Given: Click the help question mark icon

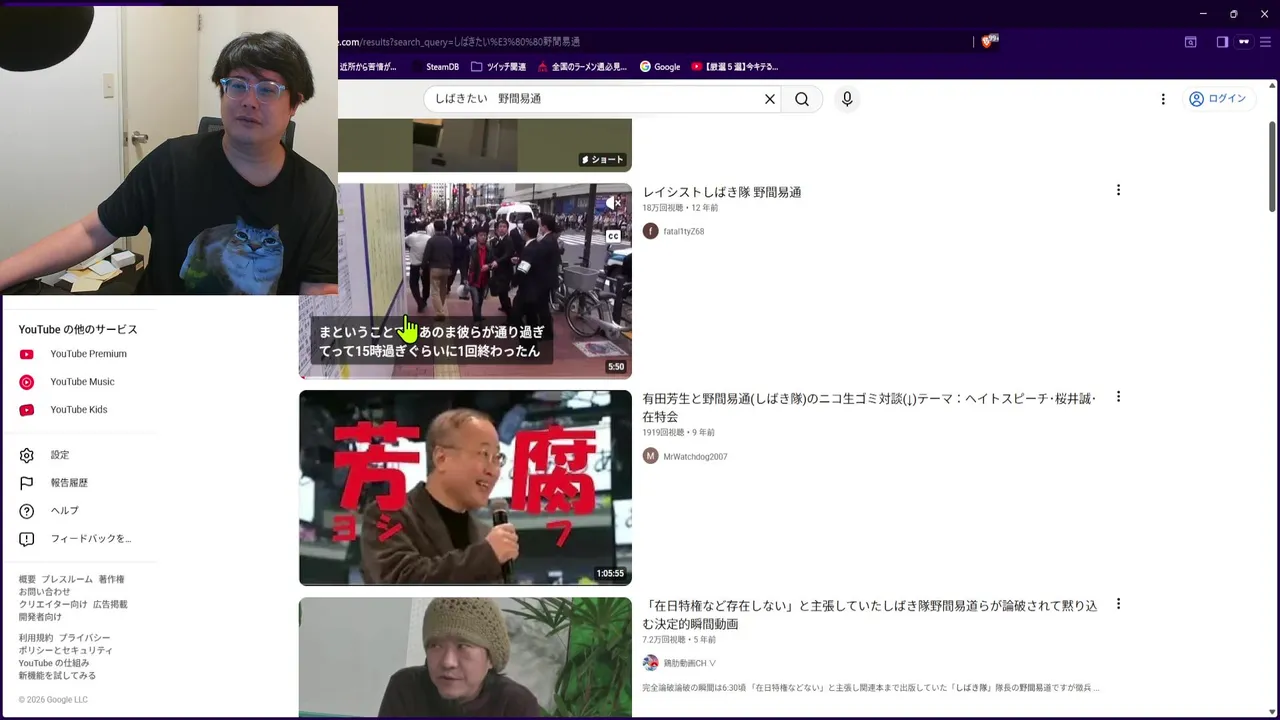Looking at the screenshot, I should pyautogui.click(x=27, y=511).
